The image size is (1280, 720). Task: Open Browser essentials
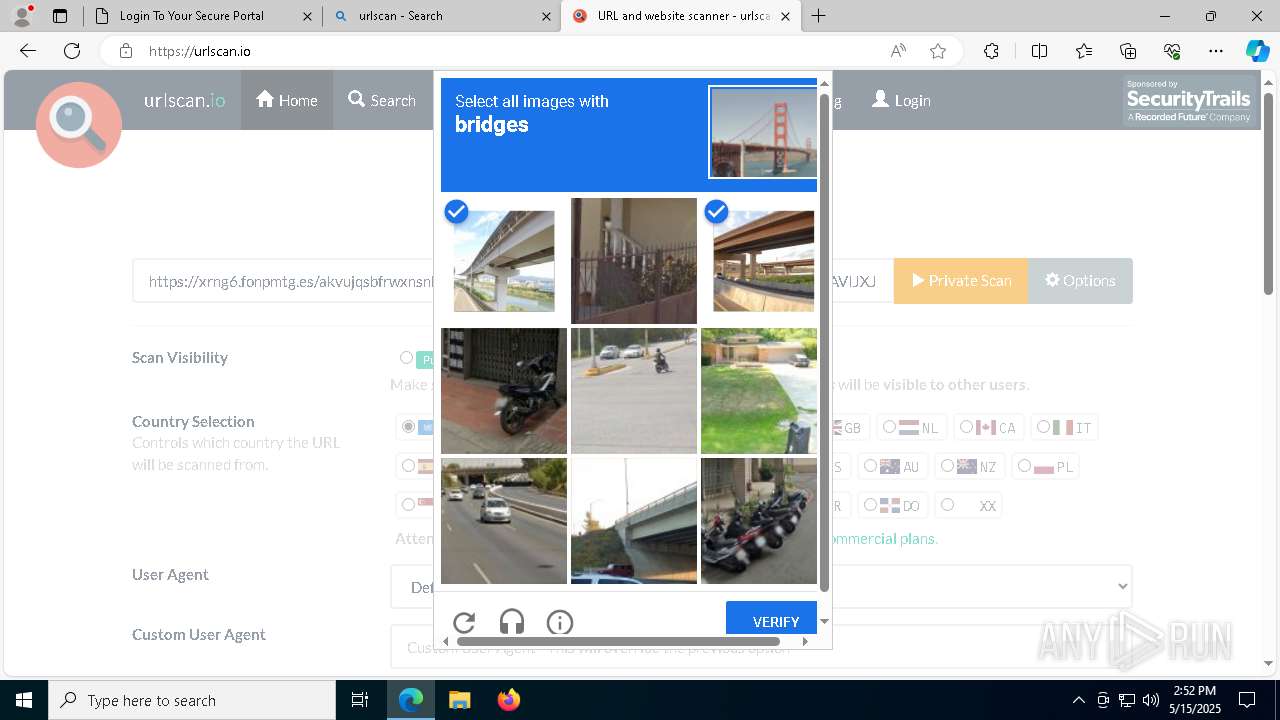1172,51
